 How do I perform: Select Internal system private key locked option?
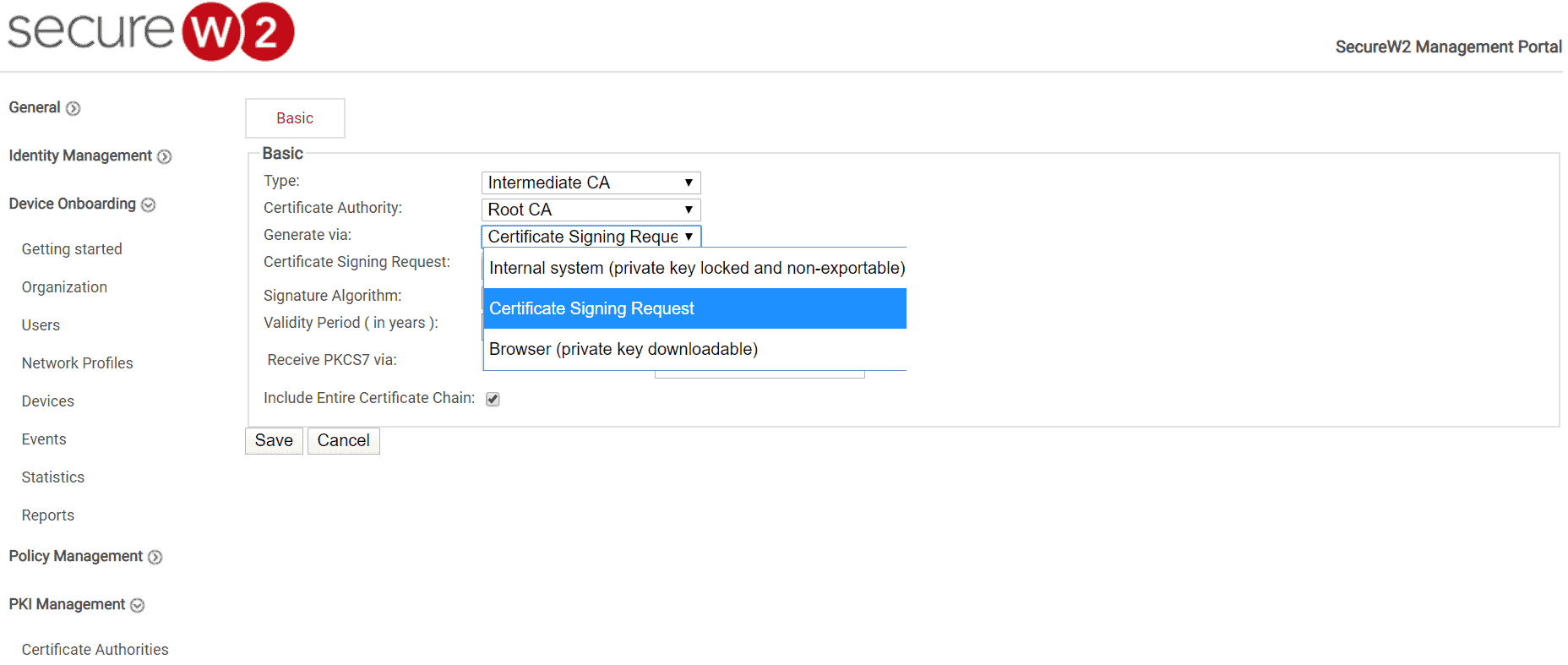click(695, 268)
